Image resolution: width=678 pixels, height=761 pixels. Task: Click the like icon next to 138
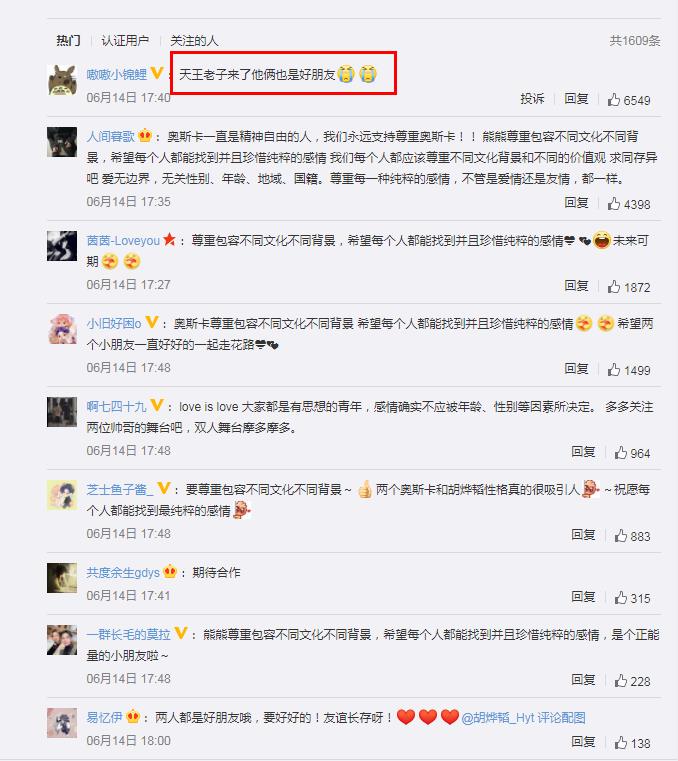621,743
